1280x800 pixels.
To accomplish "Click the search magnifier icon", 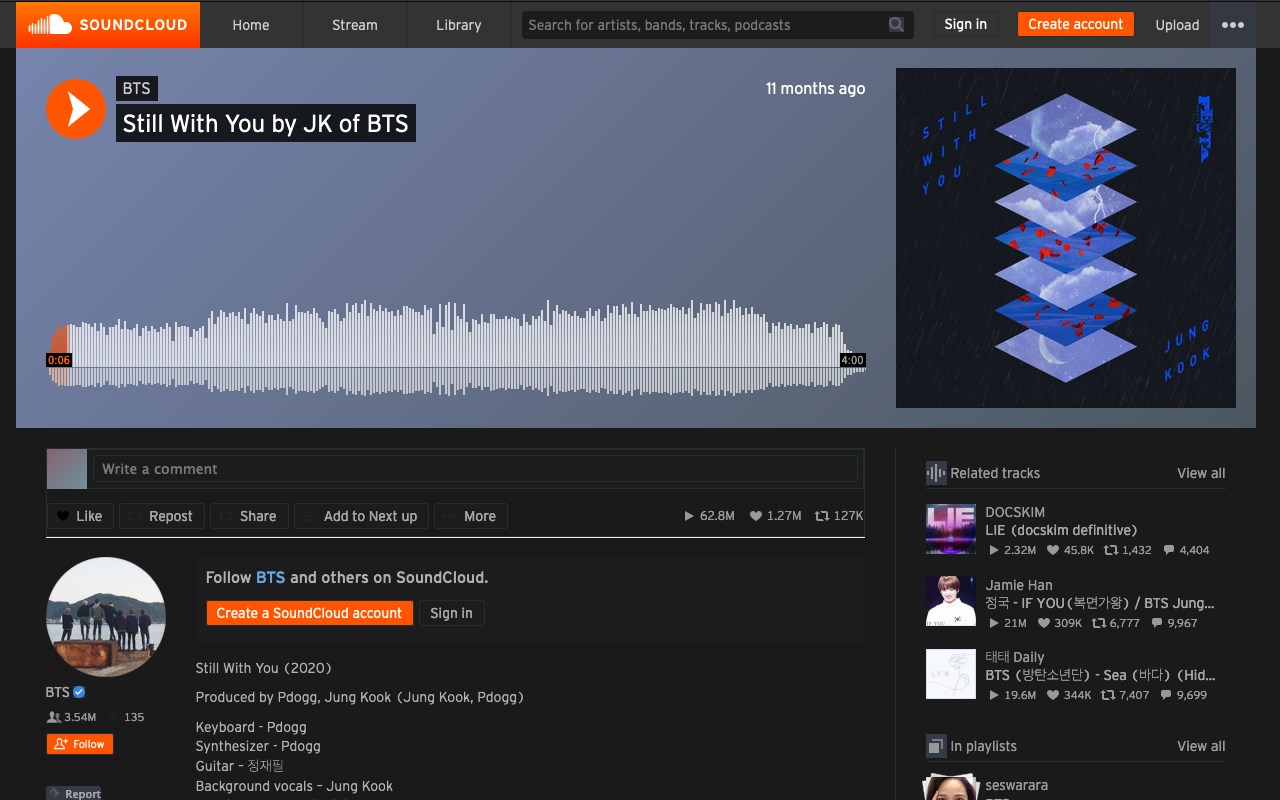I will (897, 25).
